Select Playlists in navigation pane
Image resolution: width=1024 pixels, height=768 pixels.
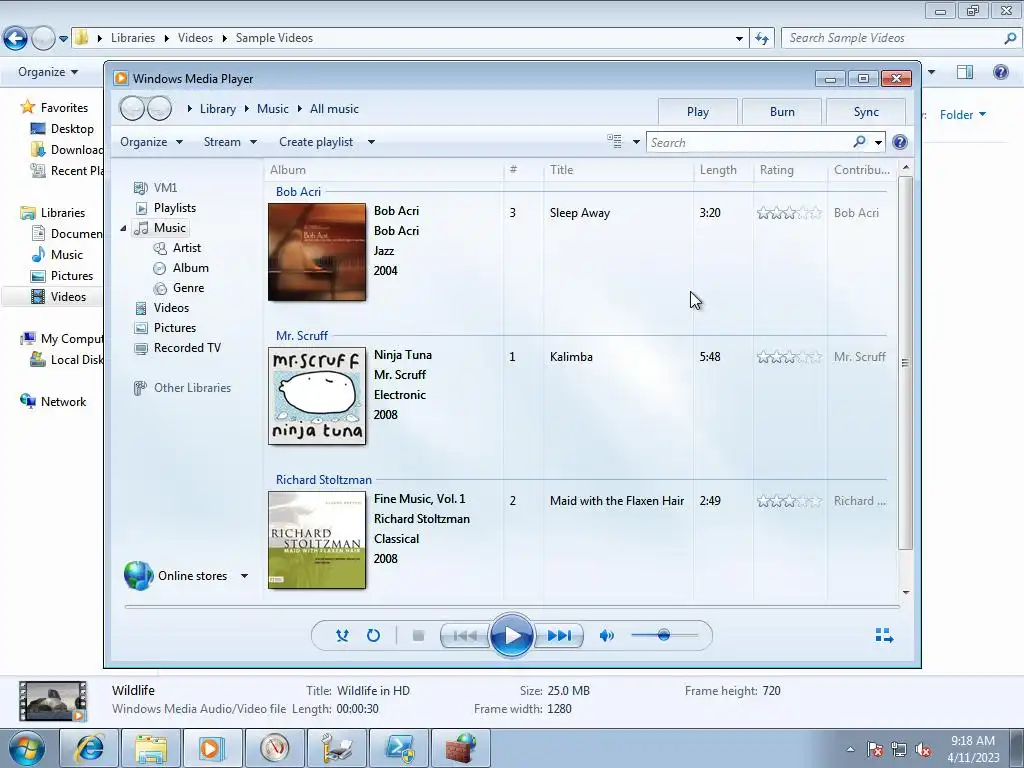pos(165,208)
